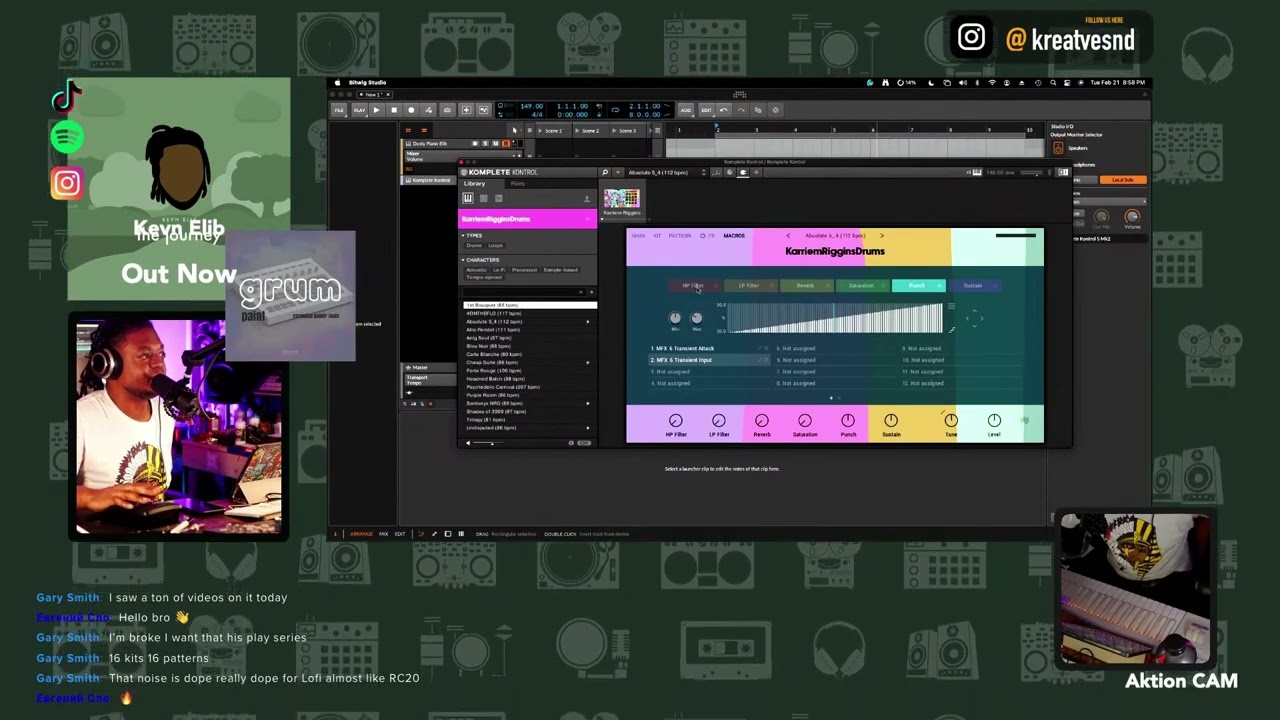Toggle the M mute button on Dusty Piano track

[495, 143]
